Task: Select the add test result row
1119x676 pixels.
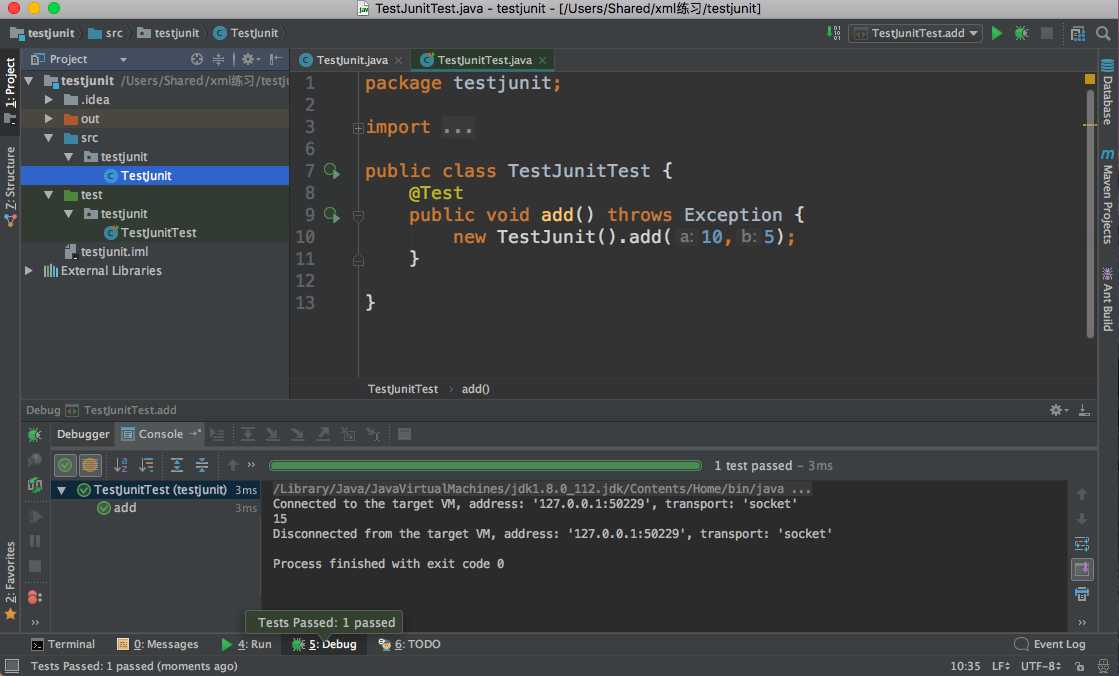Action: (155, 508)
